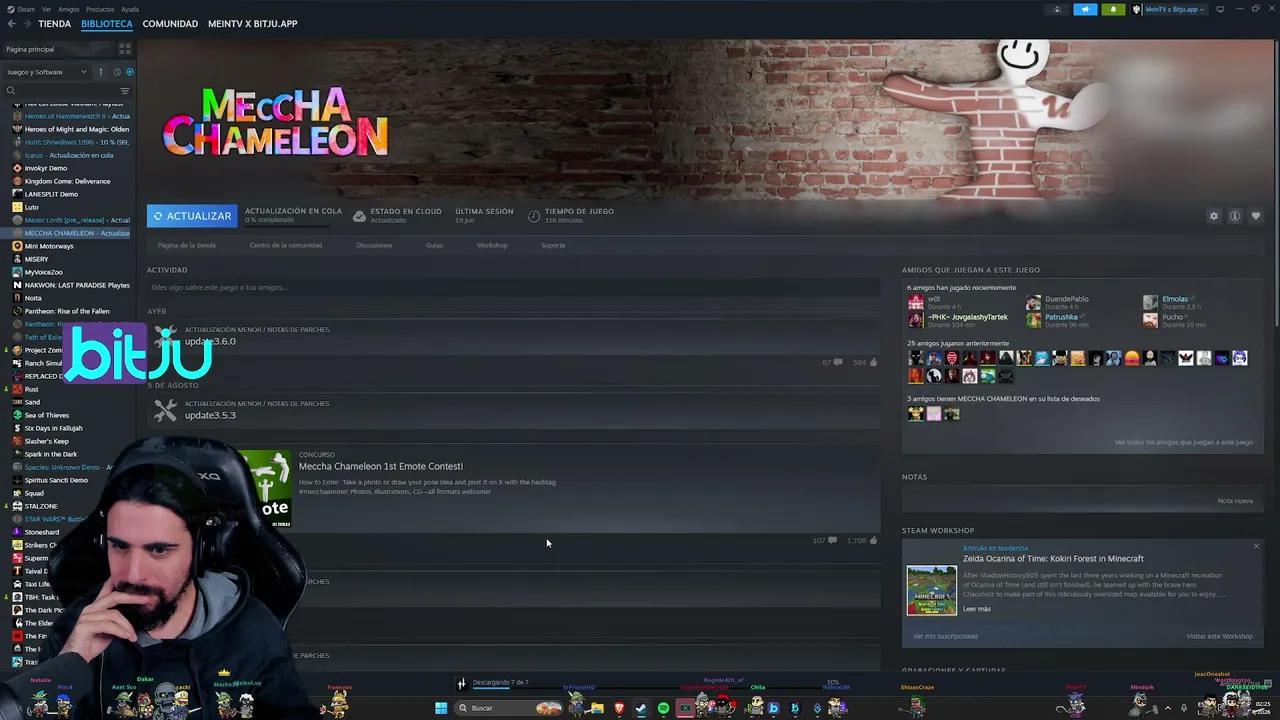This screenshot has height=720, width=1280.
Task: Select Mini Motorways in library list
Action: [49, 246]
